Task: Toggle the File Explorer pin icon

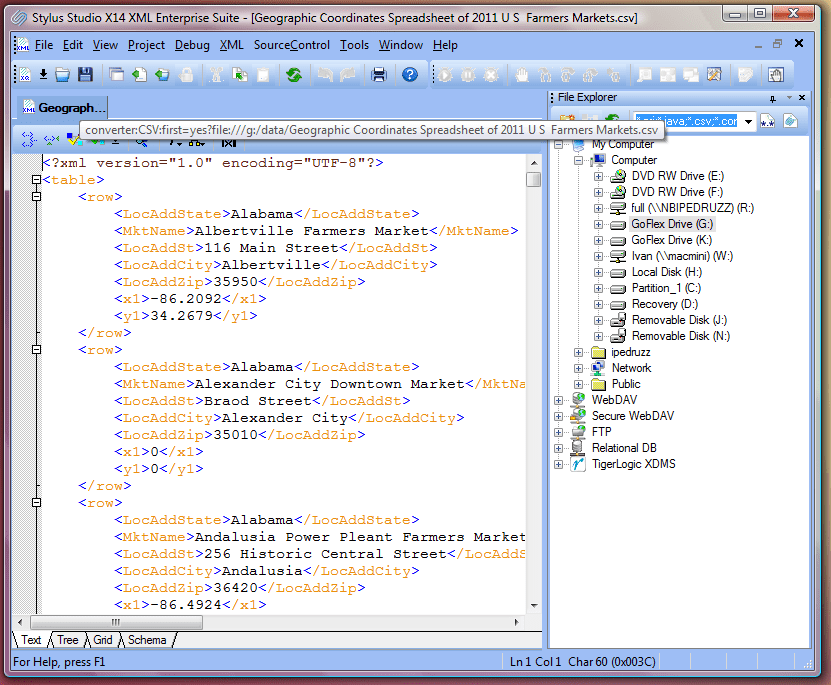Action: click(x=773, y=98)
